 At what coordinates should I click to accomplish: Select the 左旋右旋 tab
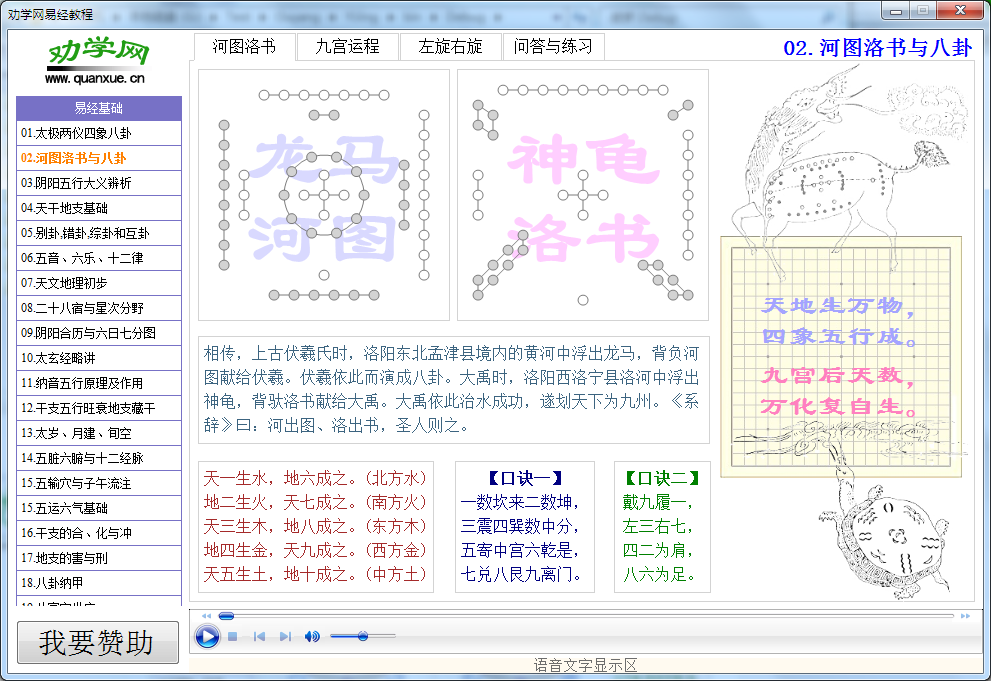click(x=449, y=46)
